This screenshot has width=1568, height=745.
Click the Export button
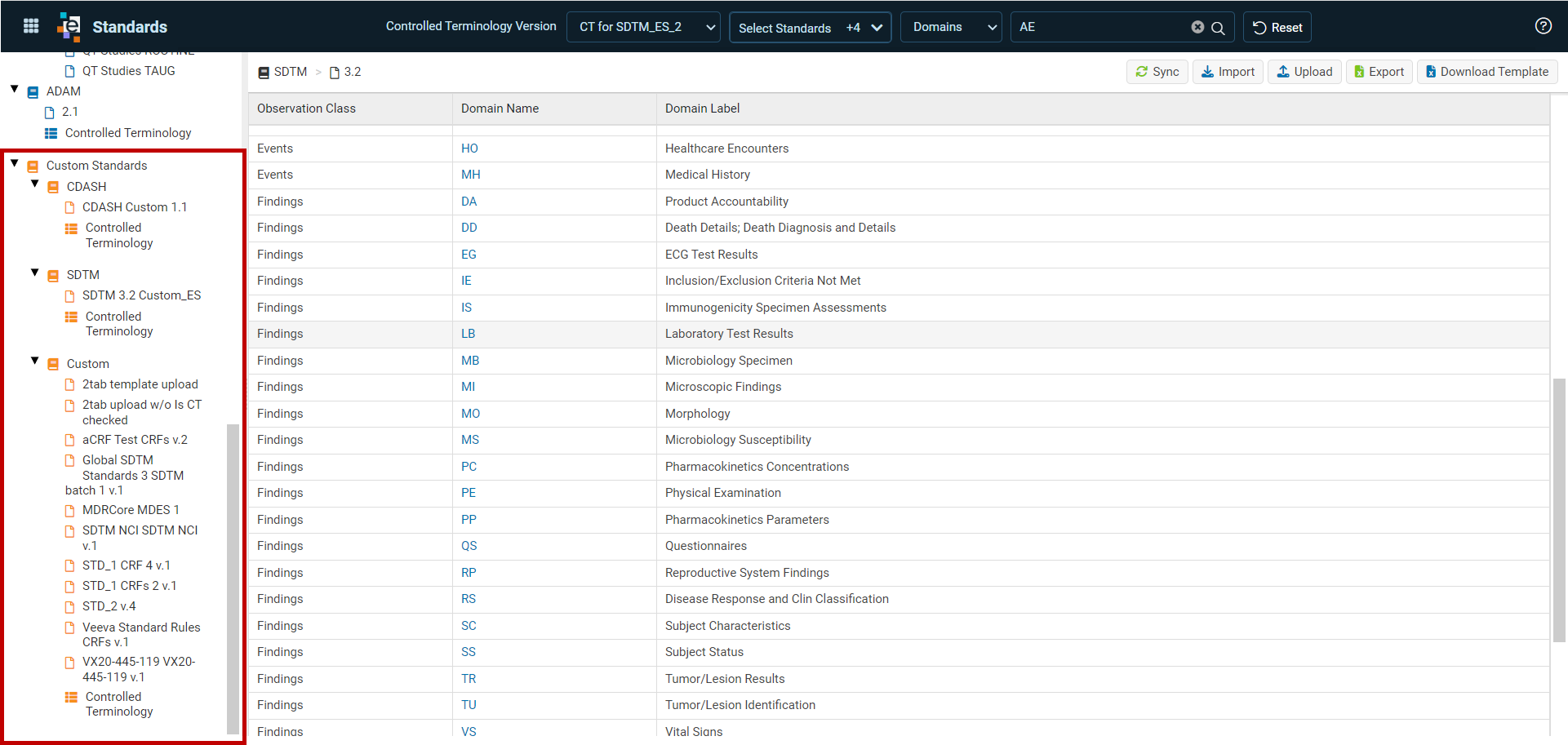point(1379,72)
